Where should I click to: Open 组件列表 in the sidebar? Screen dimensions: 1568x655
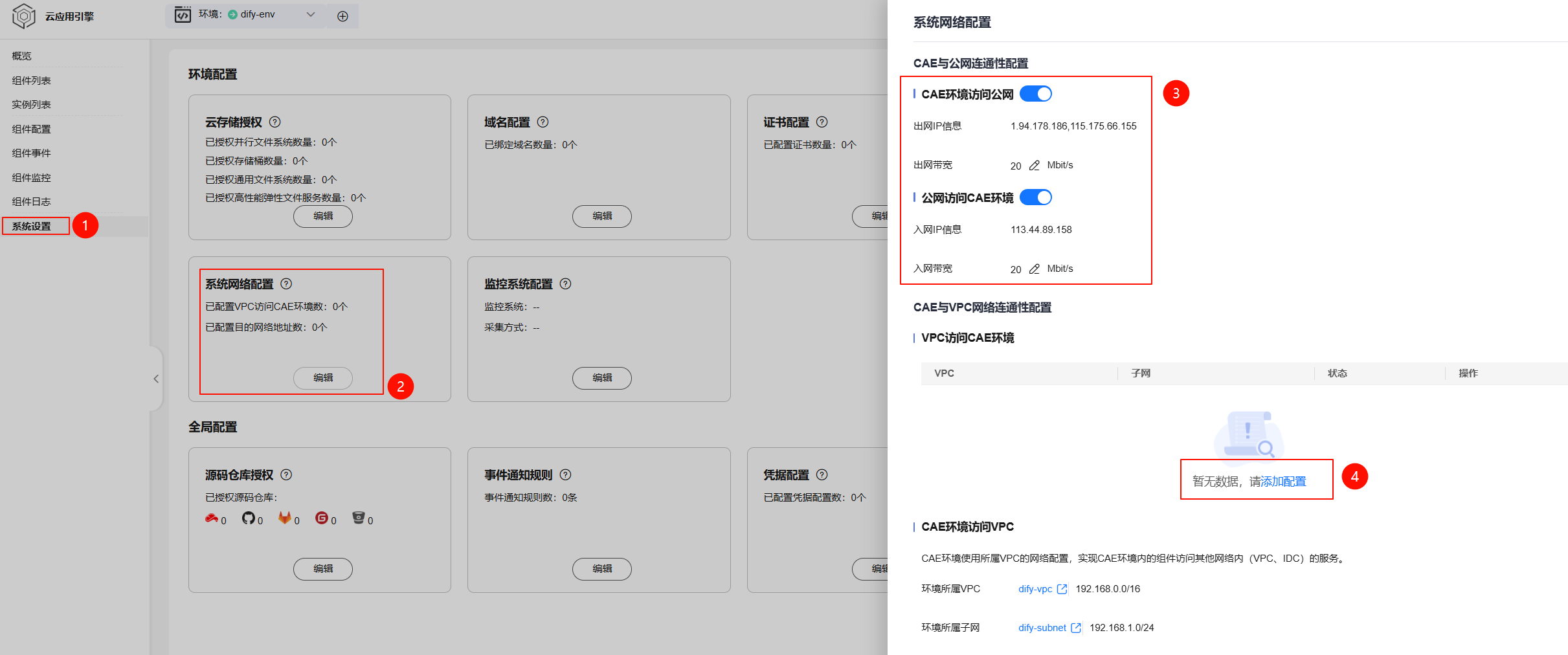[x=31, y=80]
